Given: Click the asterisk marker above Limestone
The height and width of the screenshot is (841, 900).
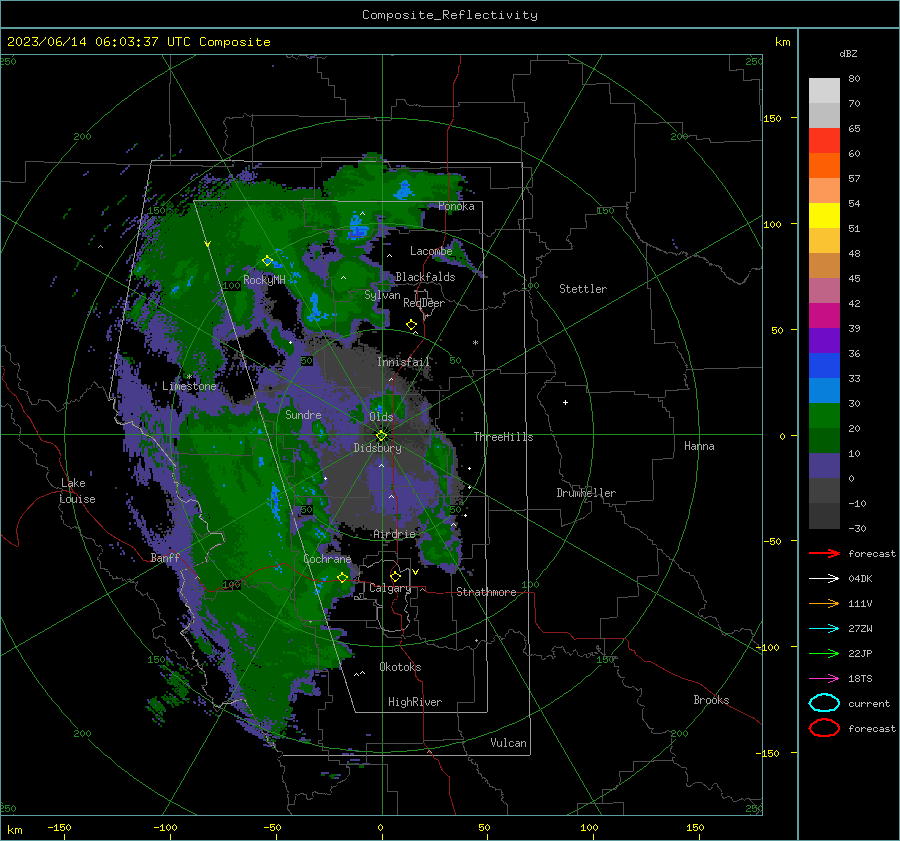Looking at the screenshot, I should 190,377.
